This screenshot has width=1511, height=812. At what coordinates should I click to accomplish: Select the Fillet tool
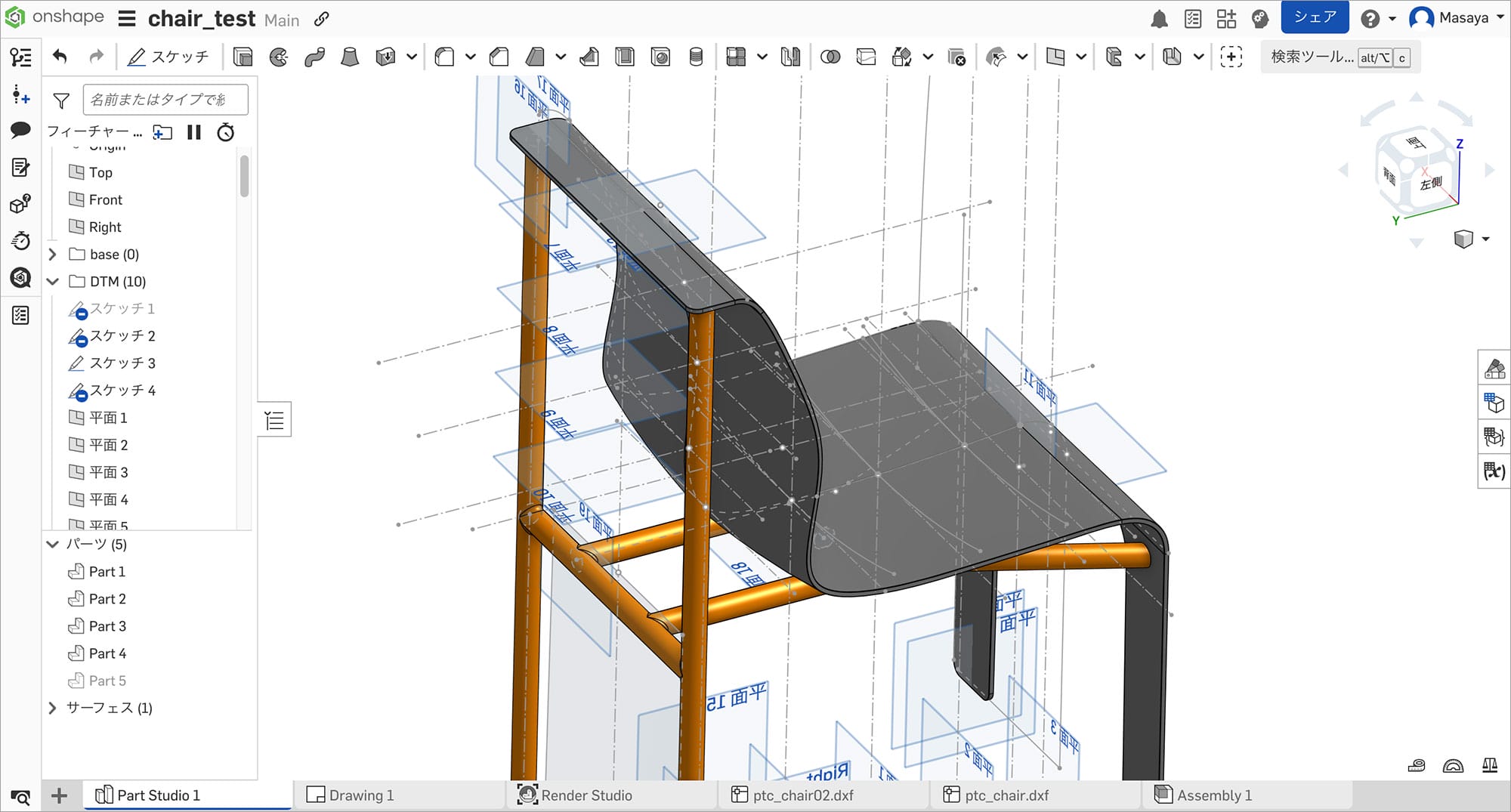coord(444,57)
